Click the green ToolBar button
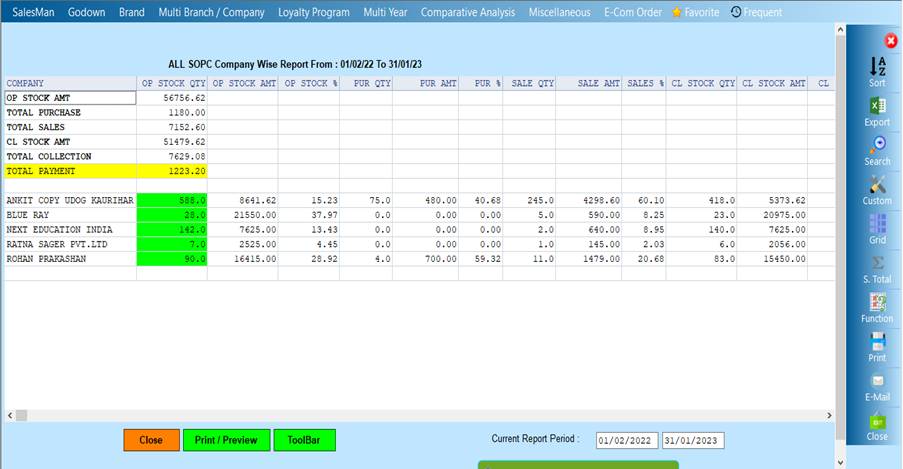 [304, 440]
